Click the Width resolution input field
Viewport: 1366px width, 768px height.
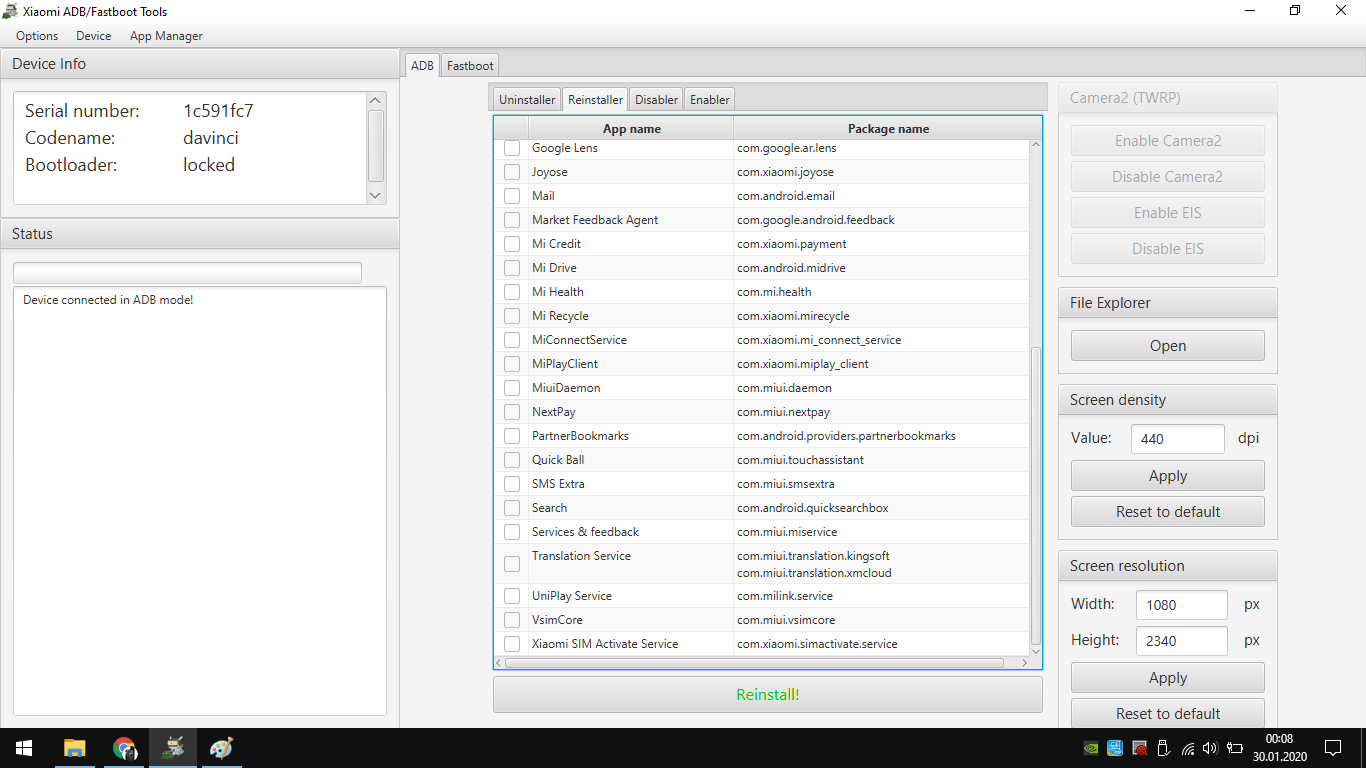tap(1182, 604)
